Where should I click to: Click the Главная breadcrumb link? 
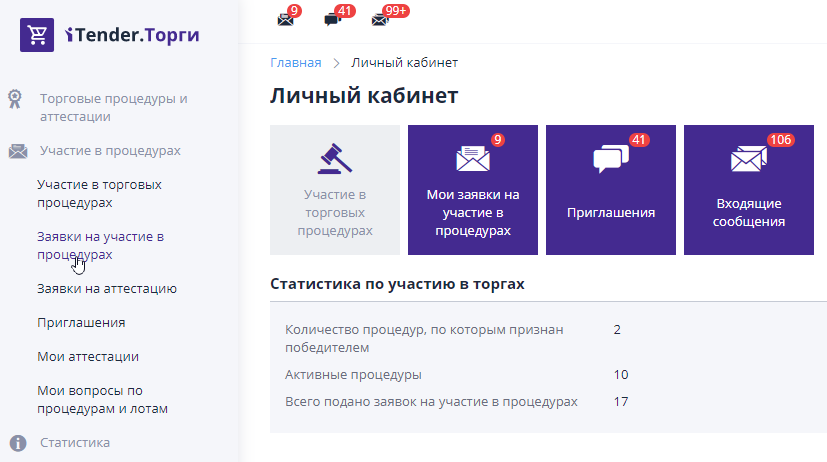point(296,63)
